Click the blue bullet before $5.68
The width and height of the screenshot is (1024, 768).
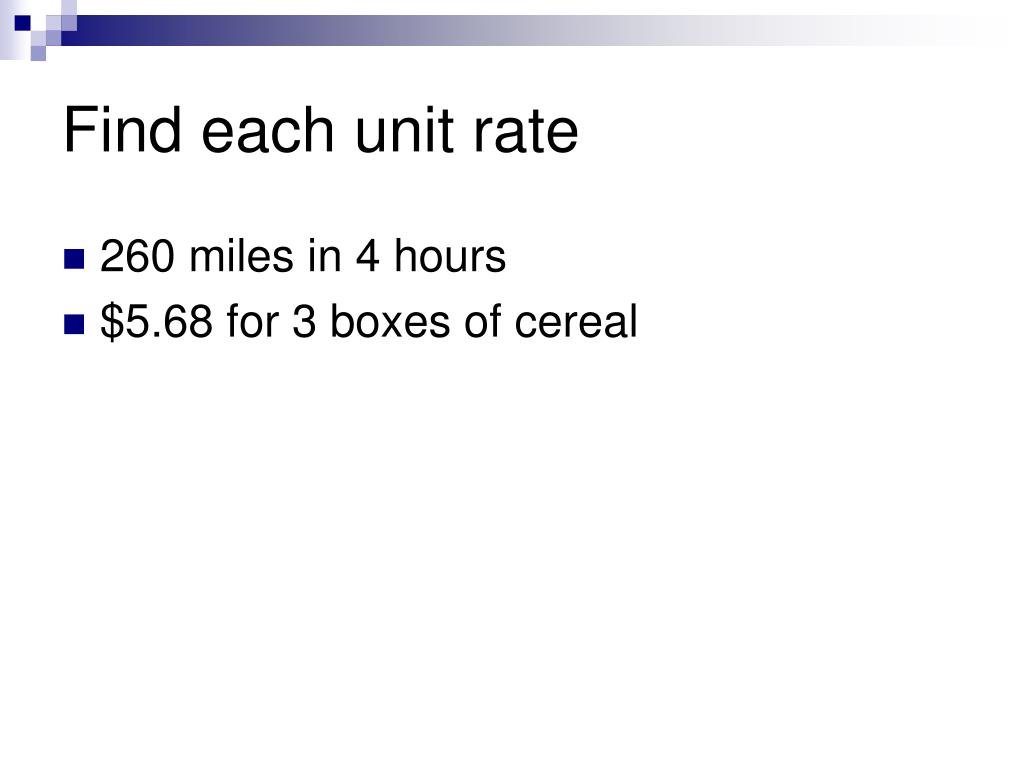pyautogui.click(x=74, y=324)
